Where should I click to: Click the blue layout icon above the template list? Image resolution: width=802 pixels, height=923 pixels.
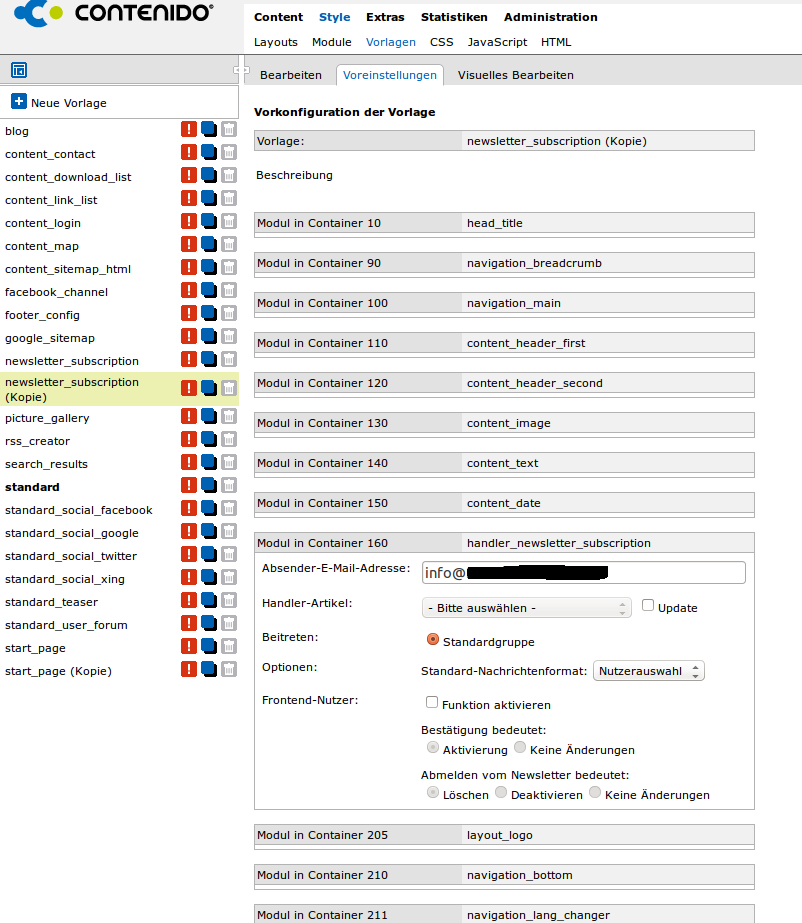[18, 70]
